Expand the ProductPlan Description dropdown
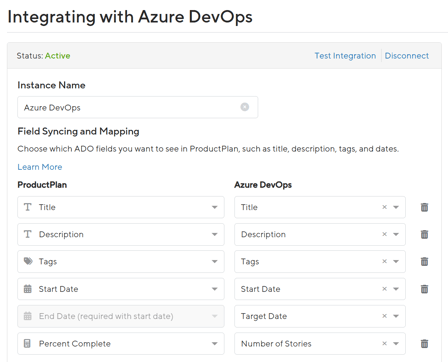This screenshot has width=448, height=362. tap(121, 234)
